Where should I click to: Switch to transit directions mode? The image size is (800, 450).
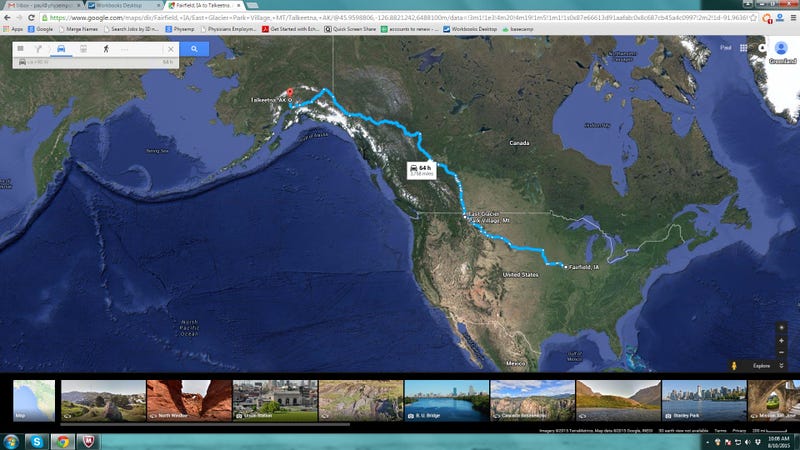coord(83,49)
